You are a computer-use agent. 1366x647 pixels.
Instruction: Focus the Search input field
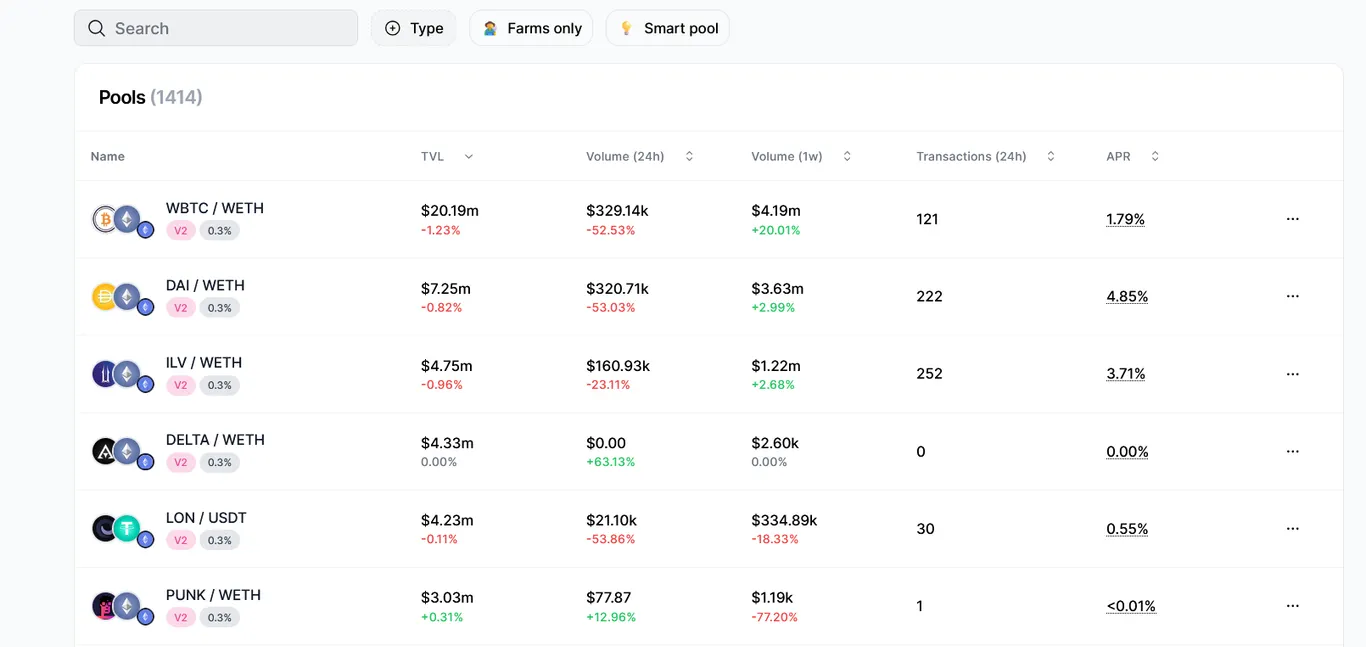pyautogui.click(x=216, y=28)
